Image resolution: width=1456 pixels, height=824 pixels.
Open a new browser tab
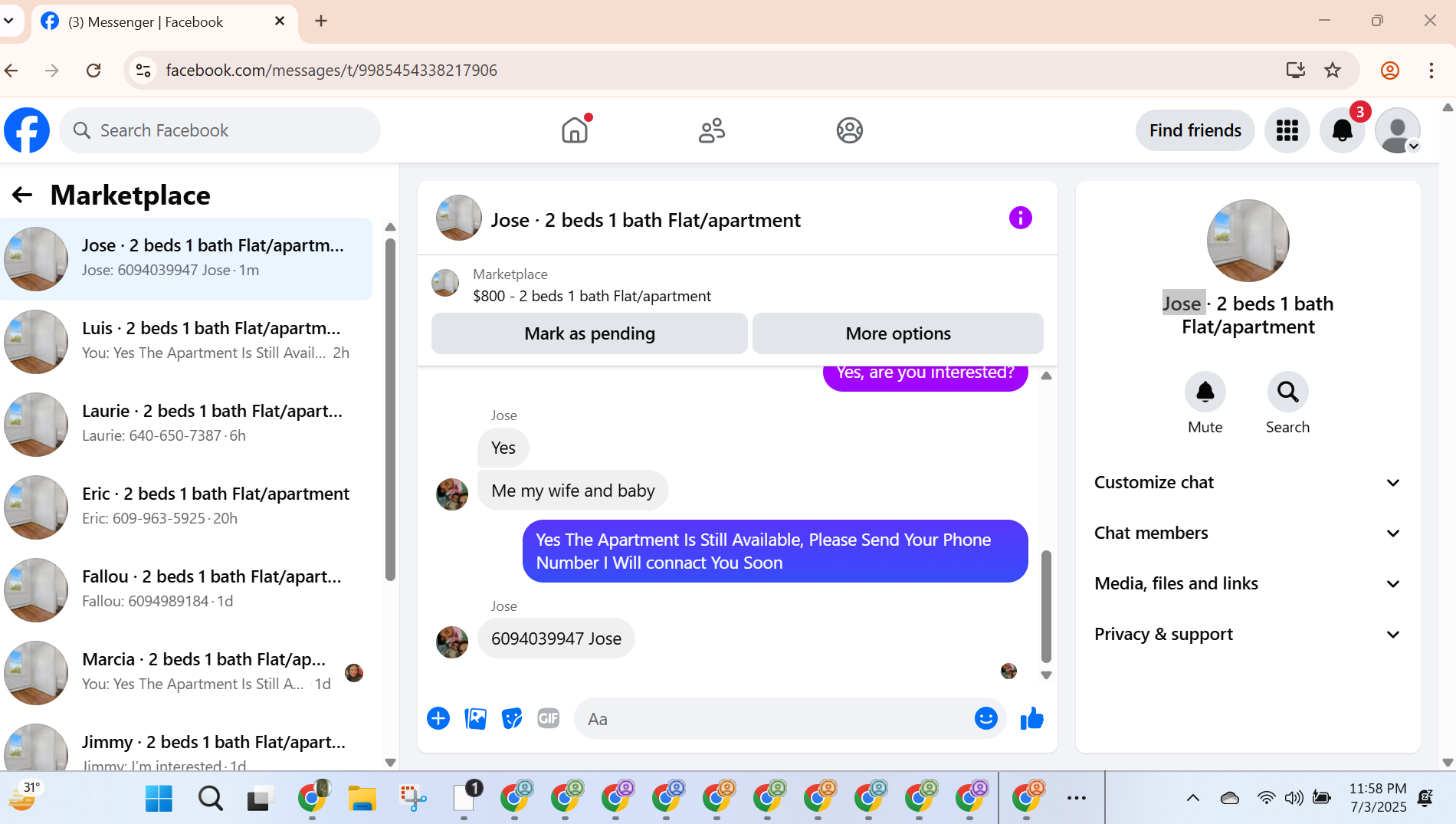(321, 21)
